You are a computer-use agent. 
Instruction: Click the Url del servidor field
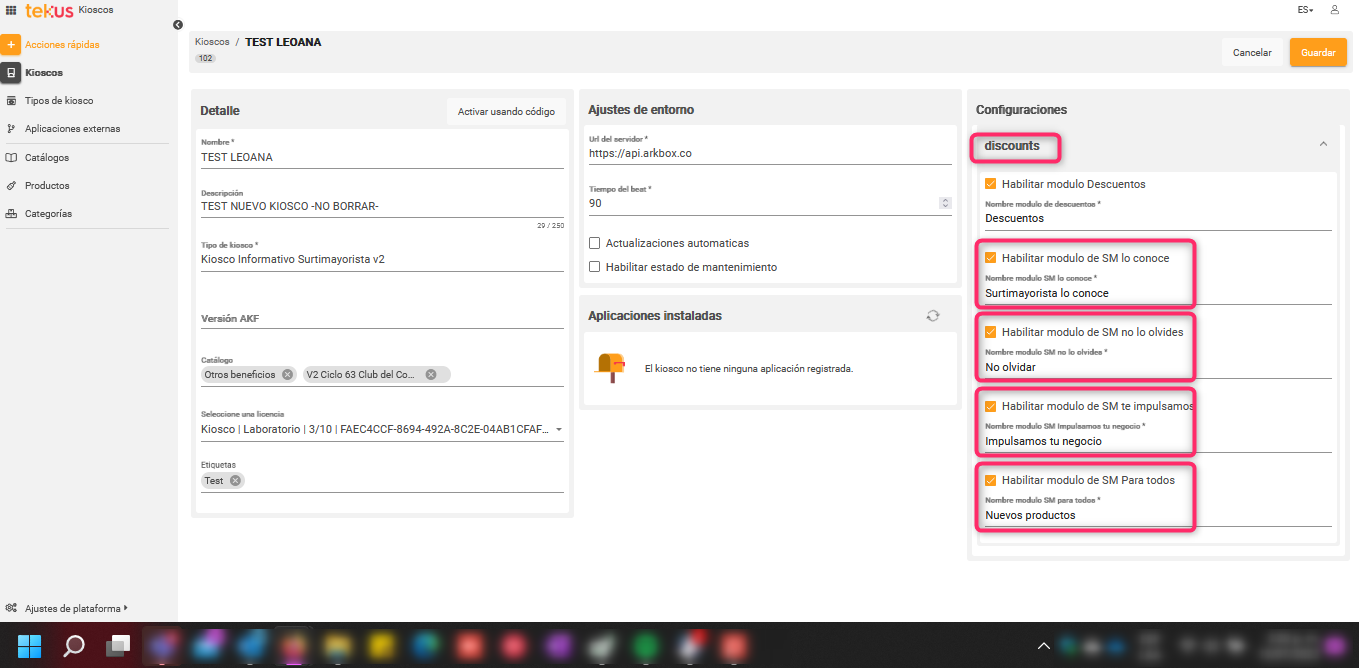pyautogui.click(x=769, y=154)
